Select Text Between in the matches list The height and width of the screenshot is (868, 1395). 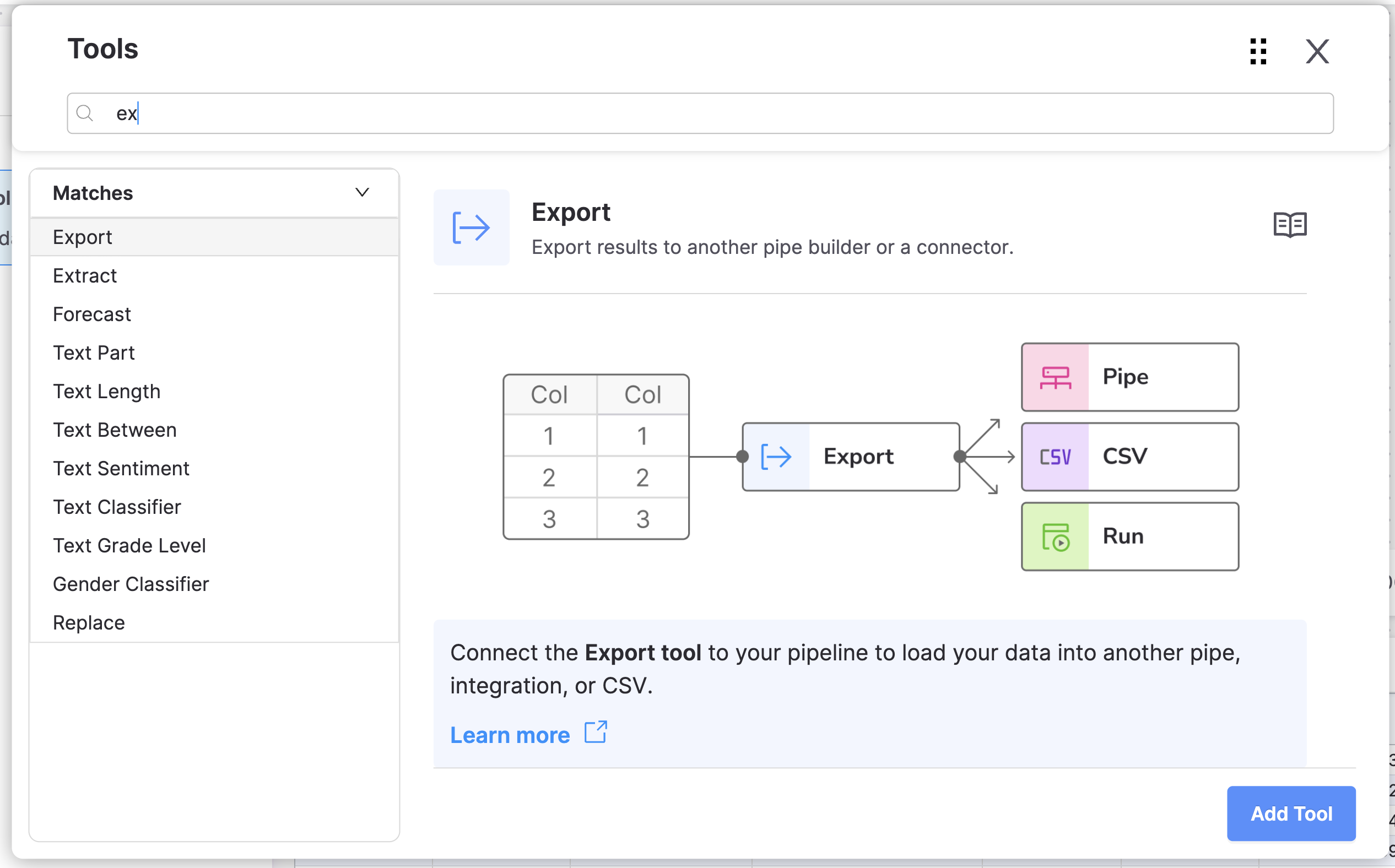[214, 430]
